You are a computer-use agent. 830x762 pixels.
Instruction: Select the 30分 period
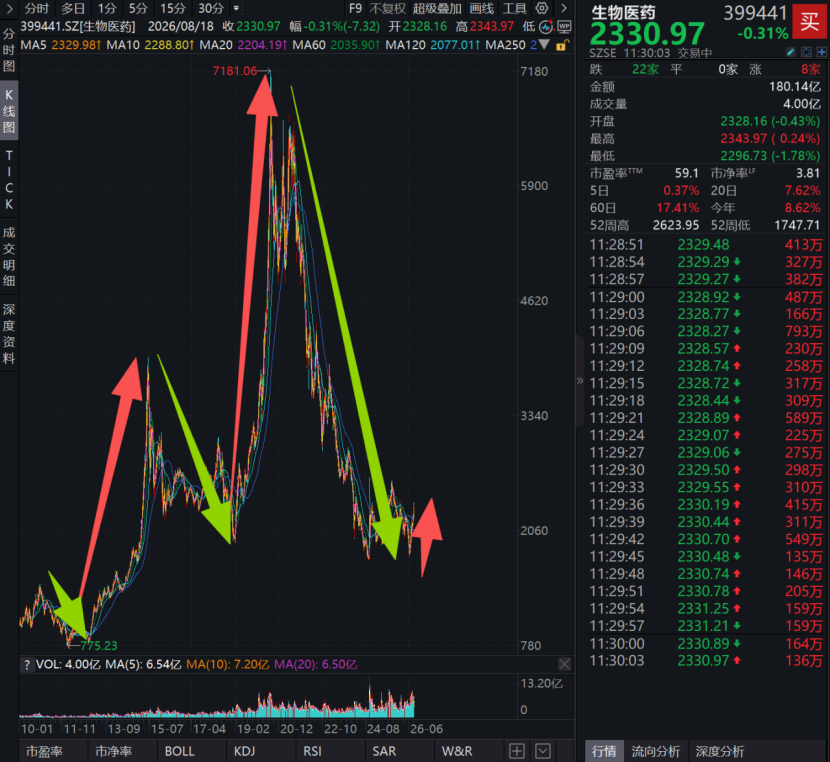211,8
